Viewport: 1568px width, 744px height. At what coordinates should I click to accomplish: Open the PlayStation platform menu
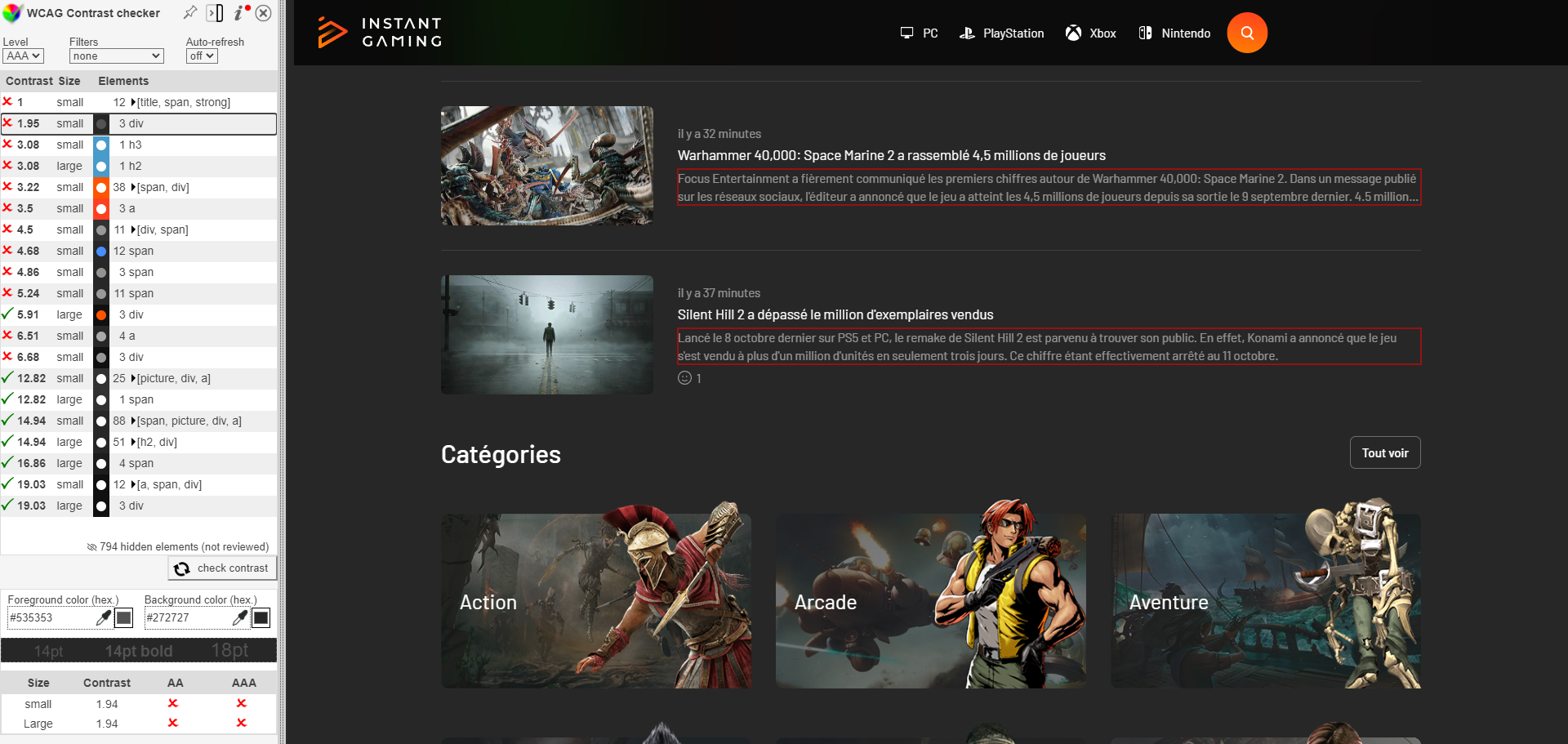pyautogui.click(x=1001, y=33)
